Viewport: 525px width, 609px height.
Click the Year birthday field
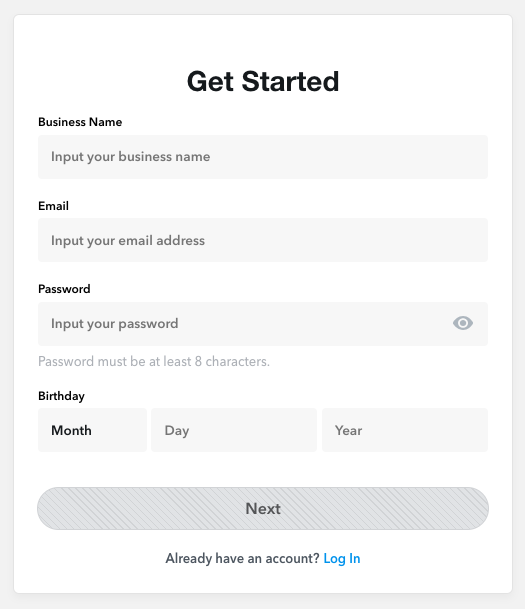pyautogui.click(x=405, y=430)
